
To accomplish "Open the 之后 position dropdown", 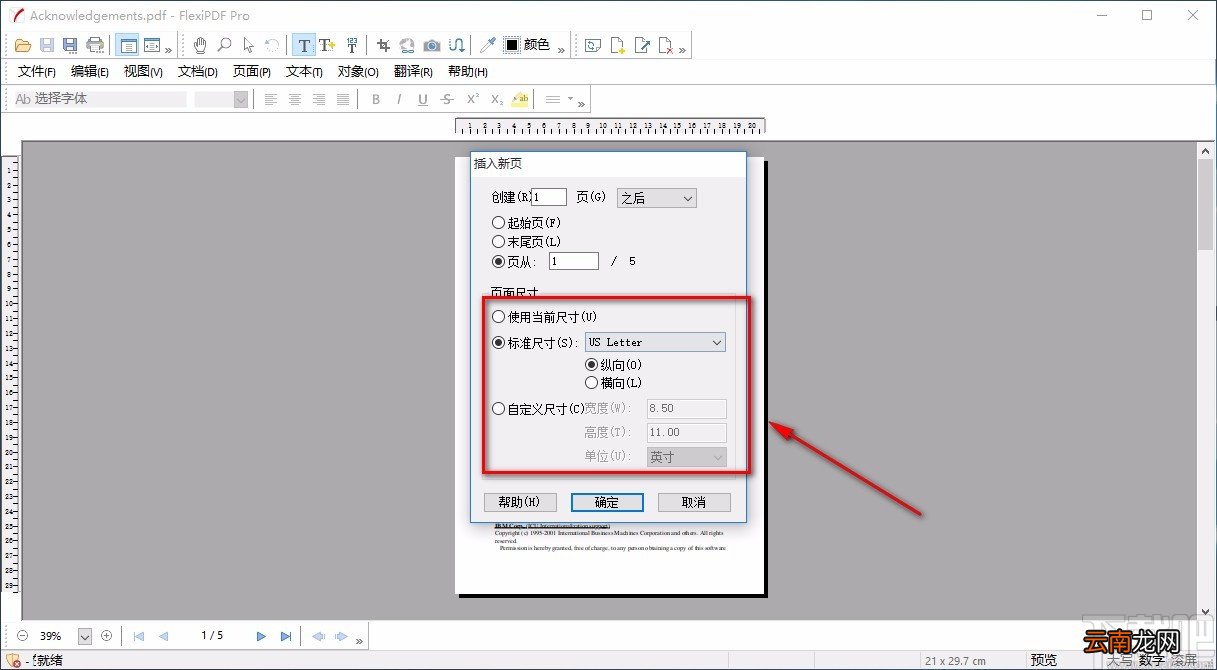I will [x=656, y=198].
